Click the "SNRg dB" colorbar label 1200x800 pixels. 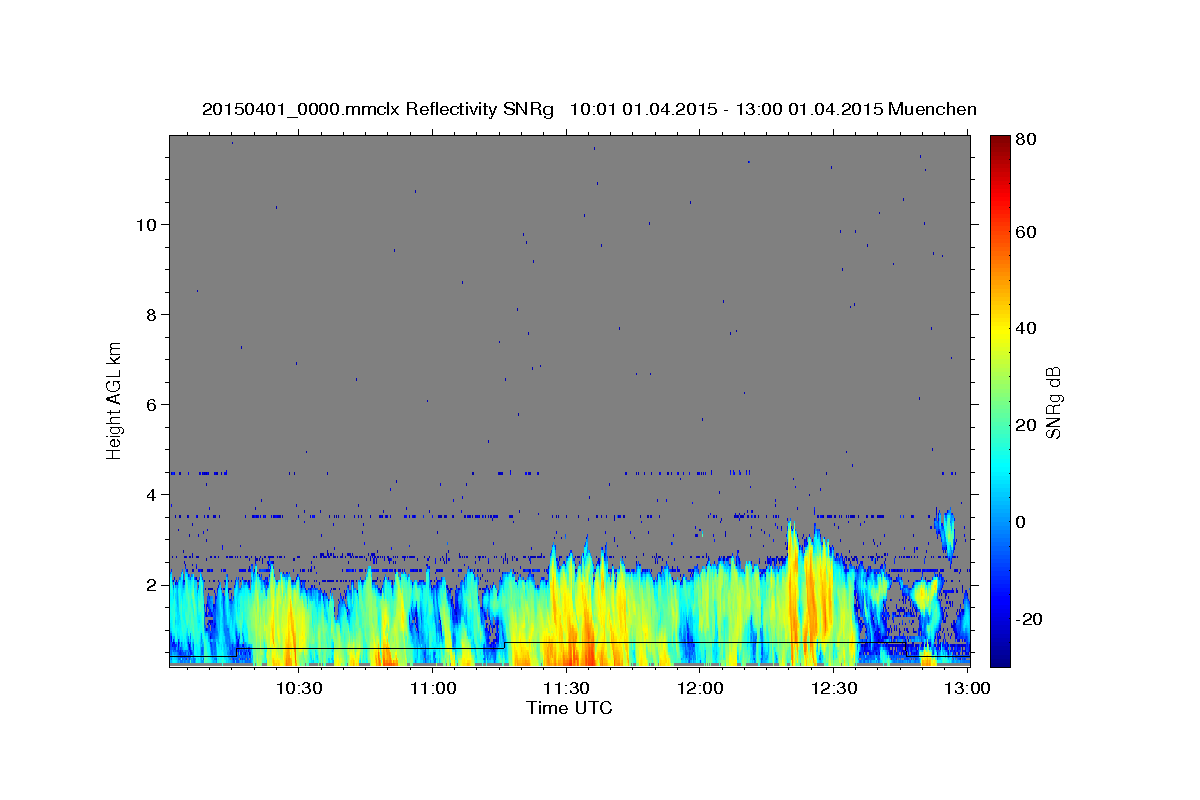click(x=1053, y=402)
